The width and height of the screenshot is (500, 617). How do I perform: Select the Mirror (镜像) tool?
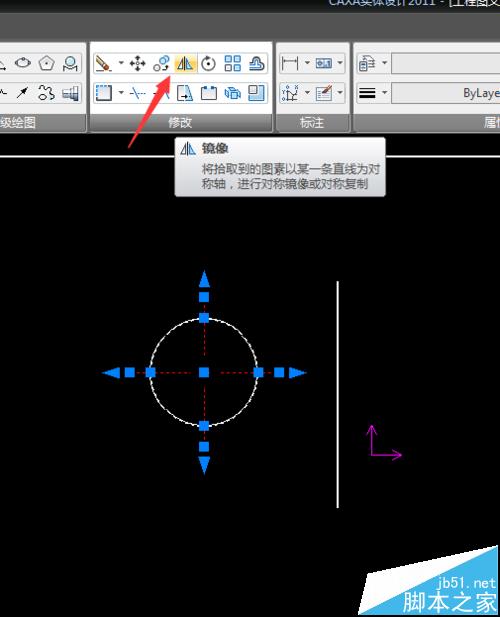click(185, 63)
